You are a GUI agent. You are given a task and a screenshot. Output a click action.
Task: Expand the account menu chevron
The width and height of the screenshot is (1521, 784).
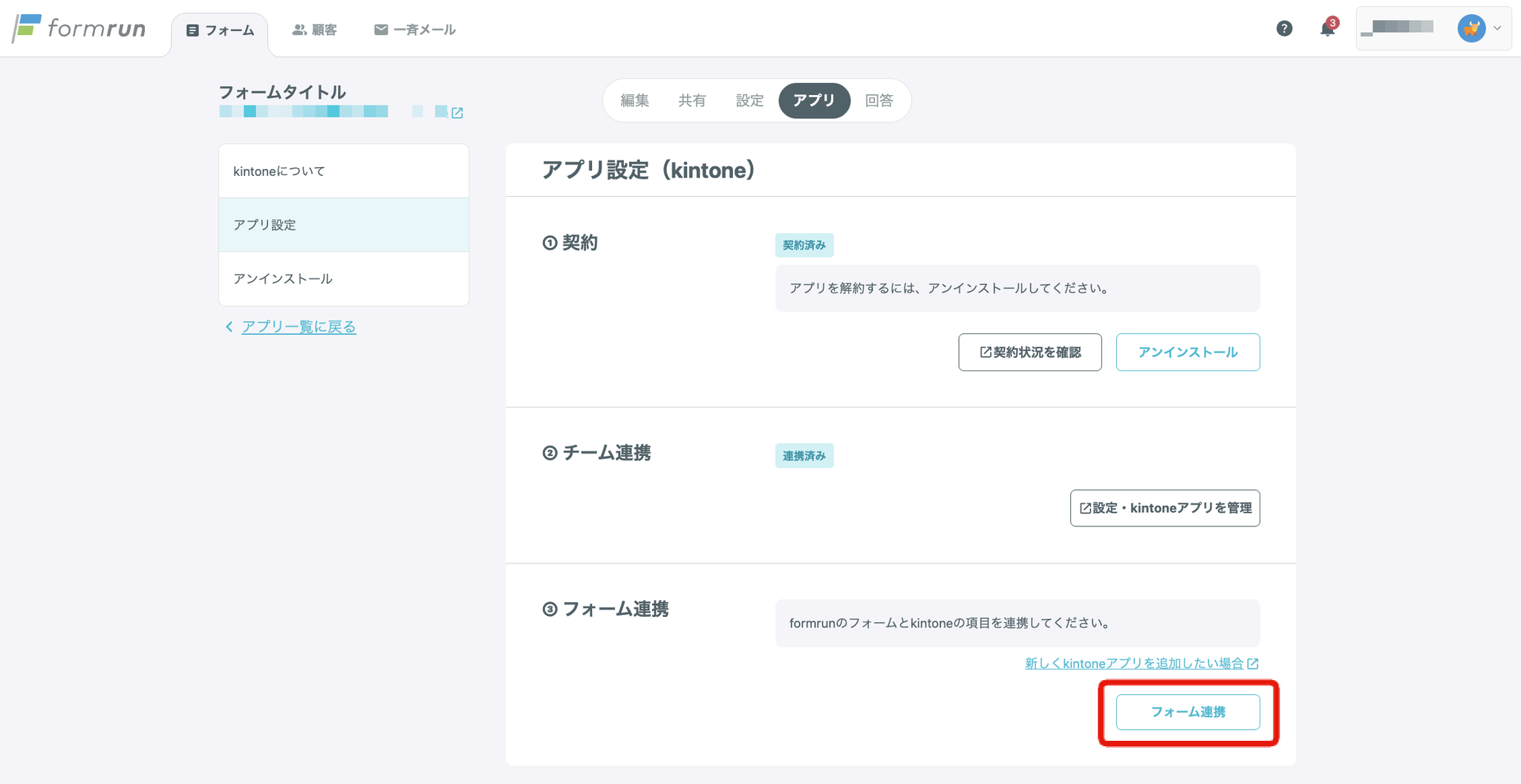[1497, 28]
